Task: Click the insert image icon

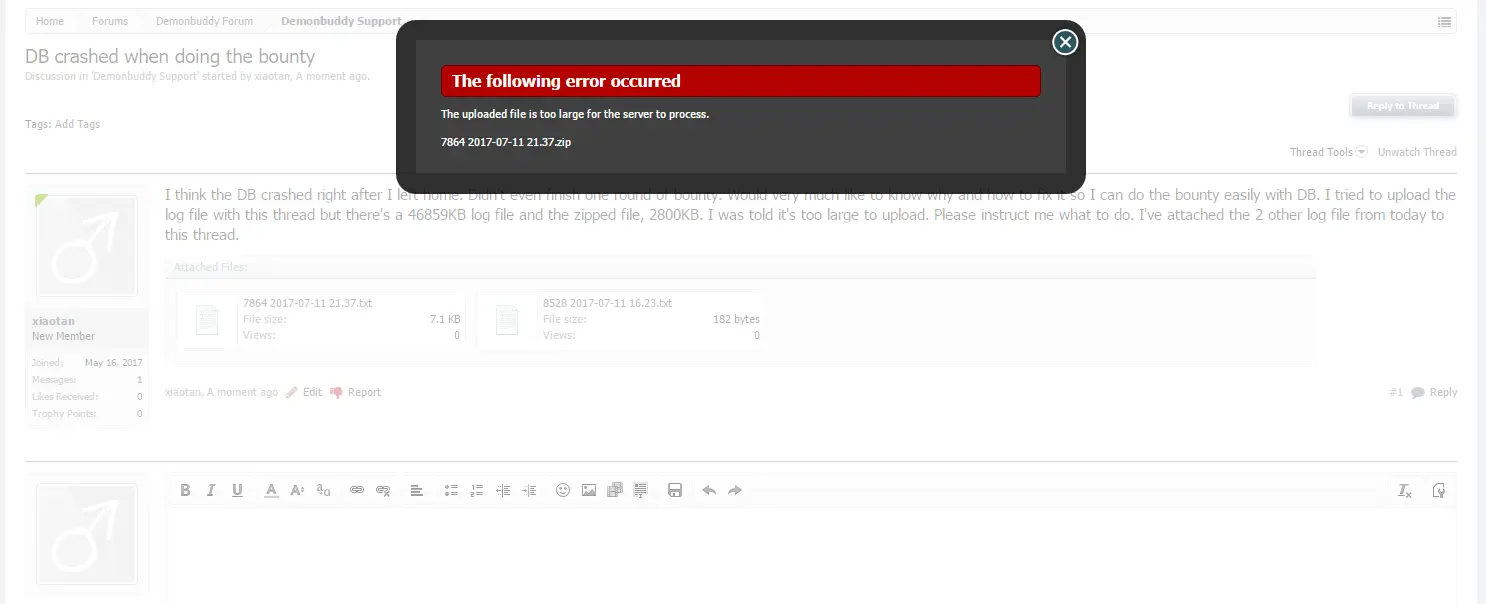Action: [x=589, y=490]
